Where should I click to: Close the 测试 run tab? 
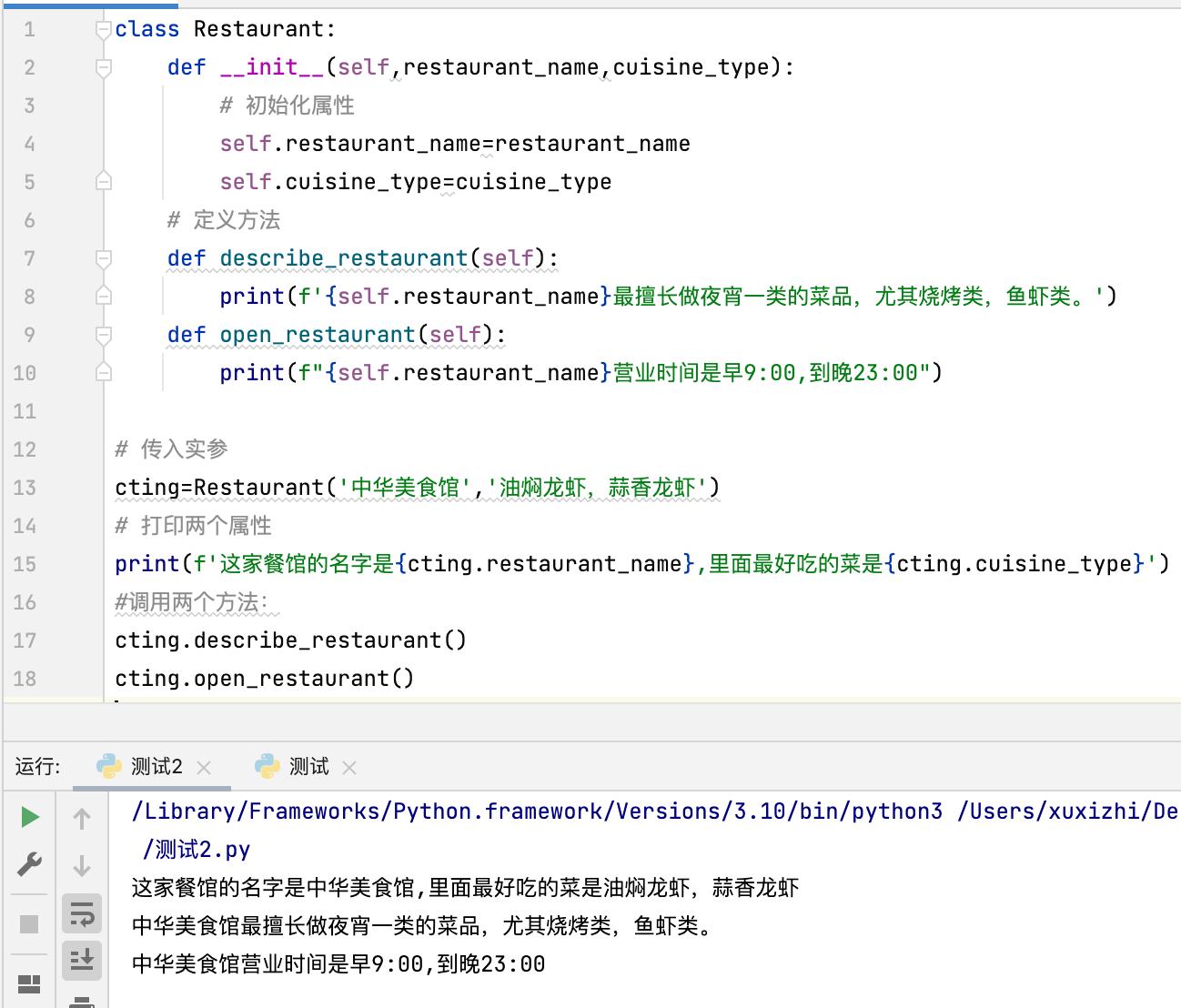349,767
